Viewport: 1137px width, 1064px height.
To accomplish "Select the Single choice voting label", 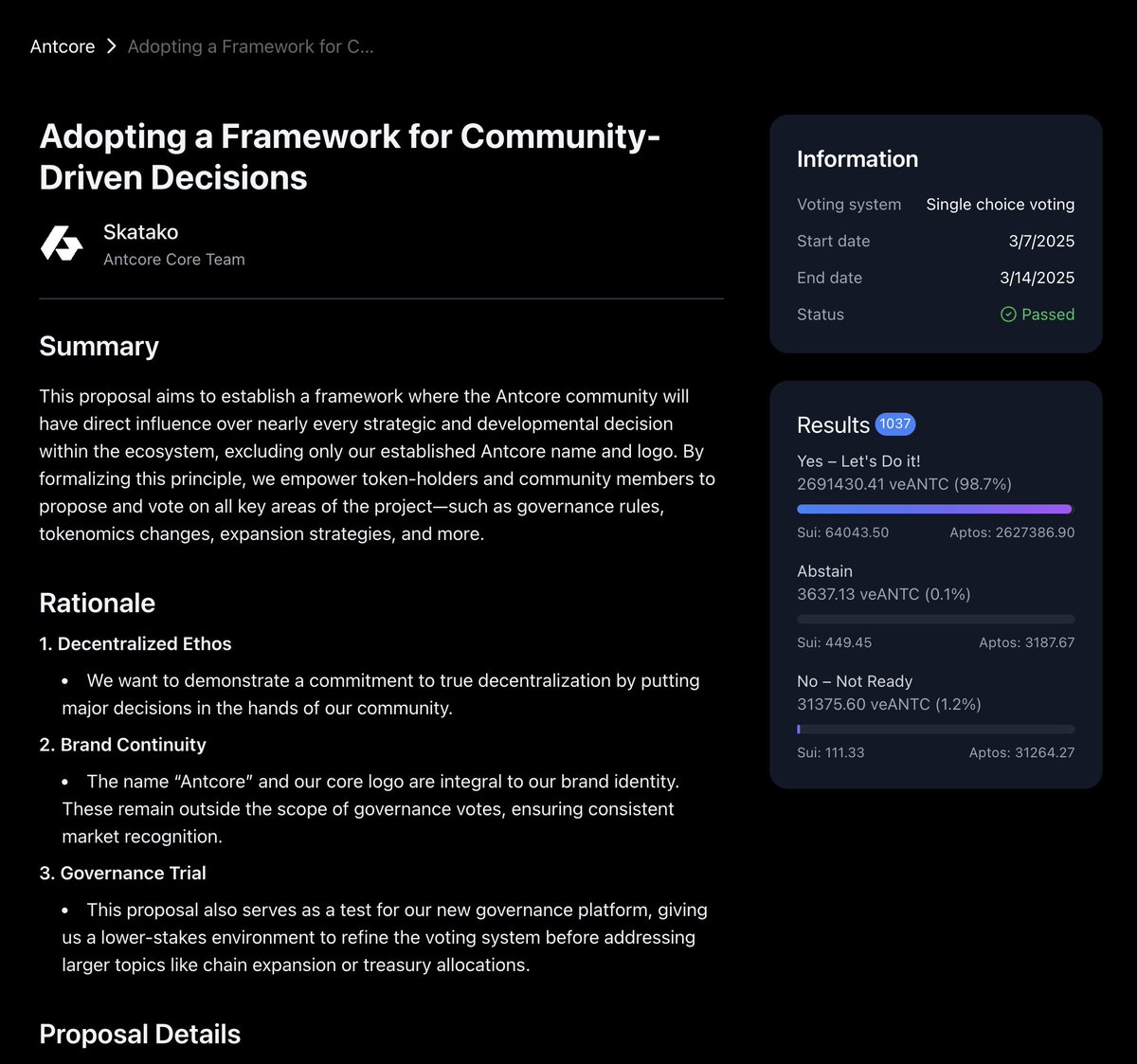I will 1000,204.
